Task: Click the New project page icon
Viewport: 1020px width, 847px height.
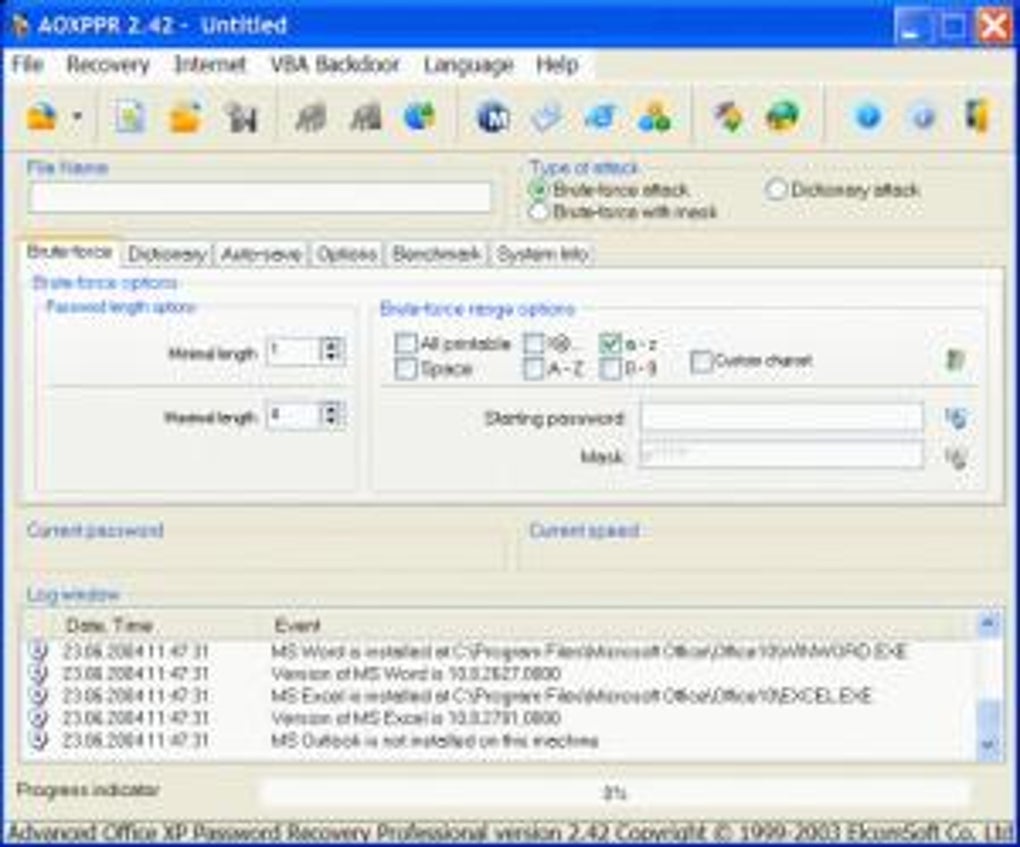Action: (129, 117)
